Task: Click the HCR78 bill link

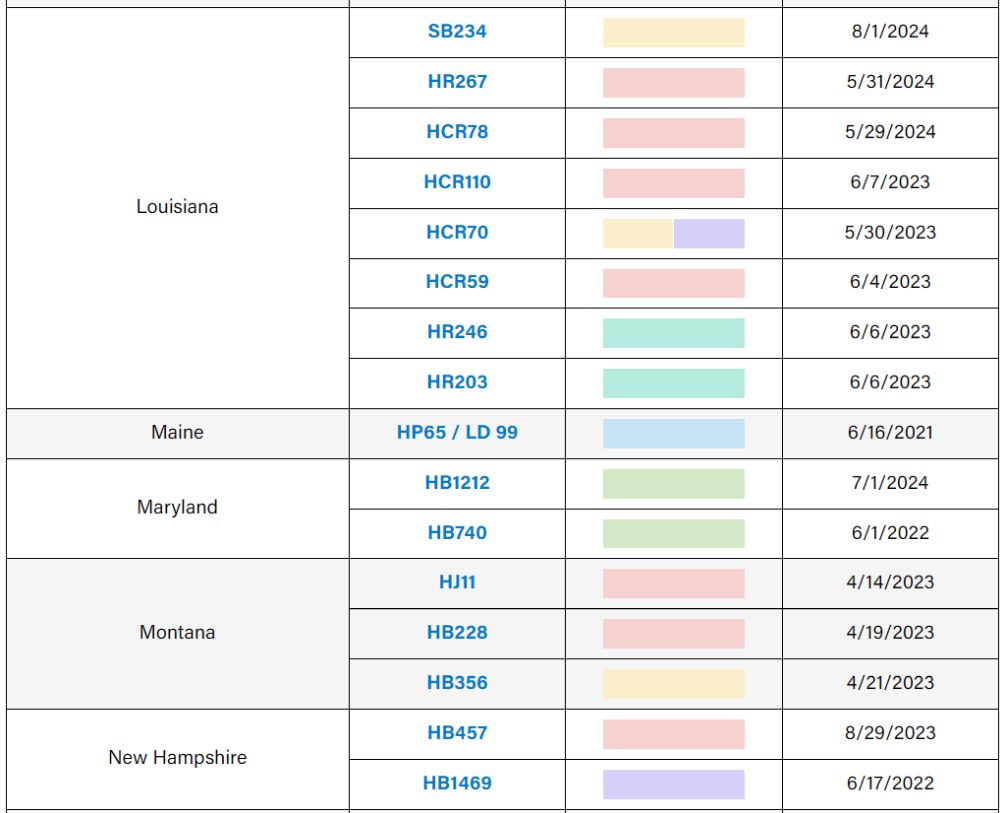Action: click(457, 132)
